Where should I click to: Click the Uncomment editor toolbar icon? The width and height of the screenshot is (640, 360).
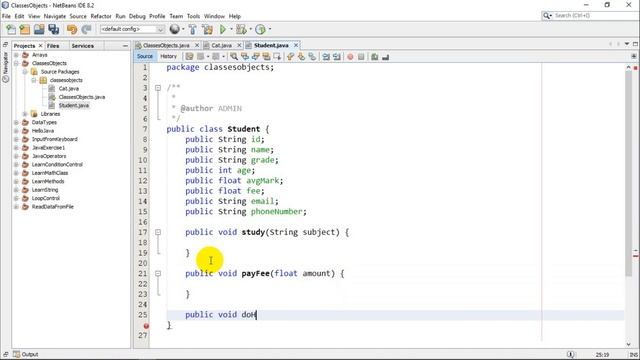tap(385, 57)
